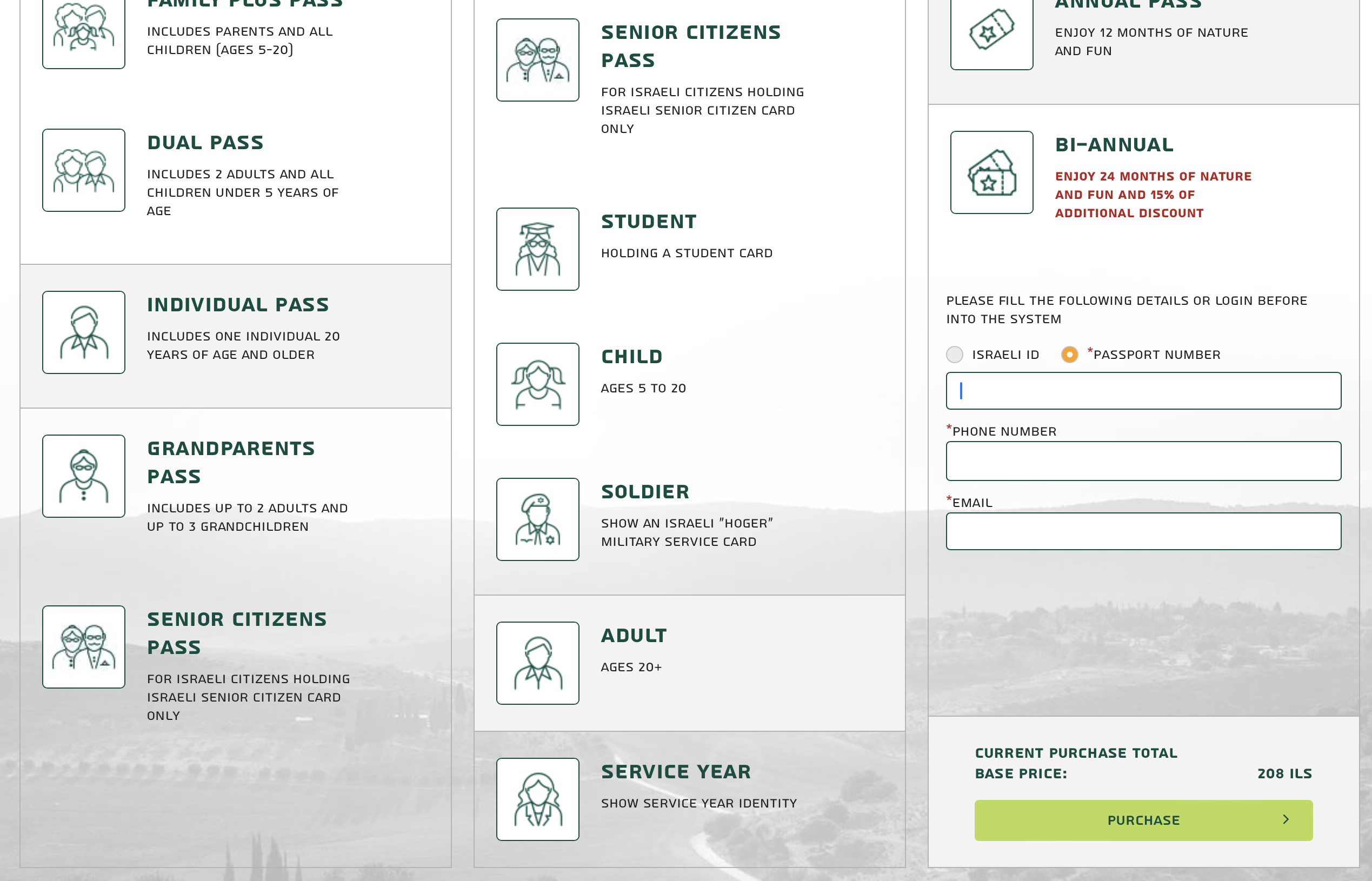
Task: Focus the passport number input field
Action: [x=1144, y=391]
